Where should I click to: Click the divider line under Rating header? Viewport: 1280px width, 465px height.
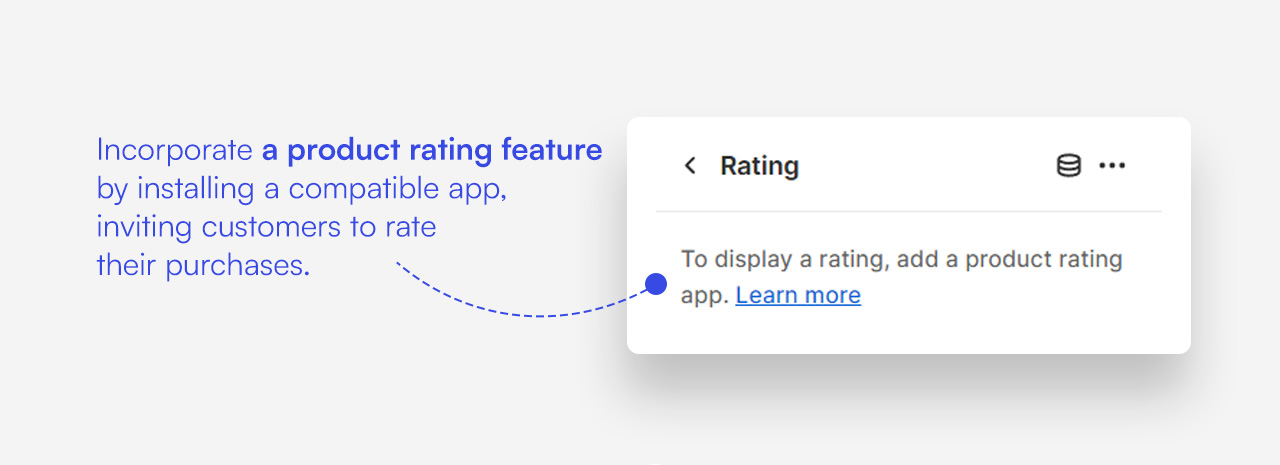908,211
